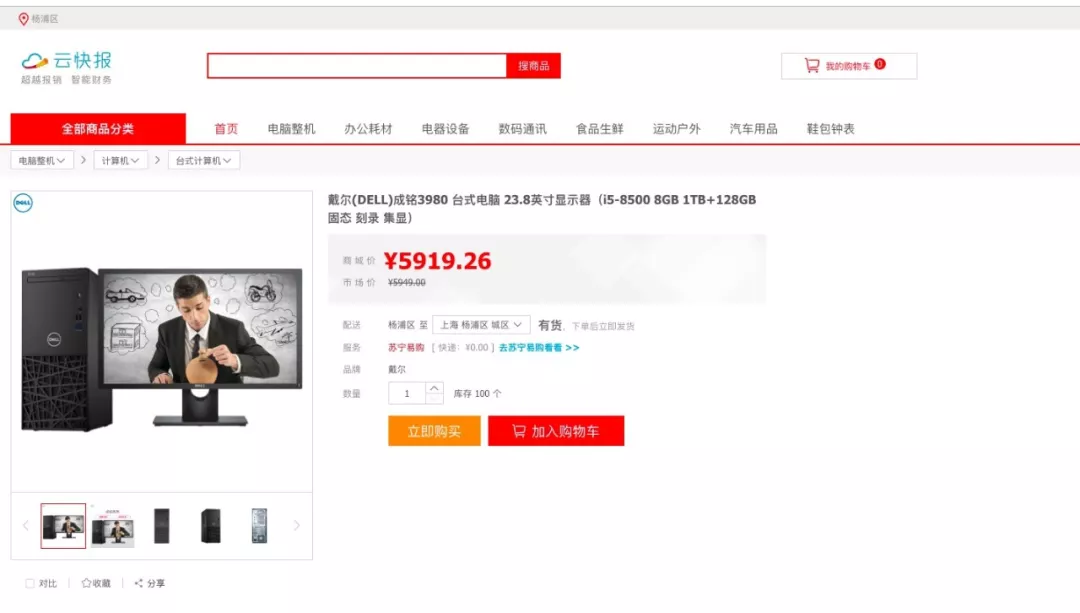Click the 搜商品 search button
The image size is (1080, 613).
pyautogui.click(x=534, y=66)
